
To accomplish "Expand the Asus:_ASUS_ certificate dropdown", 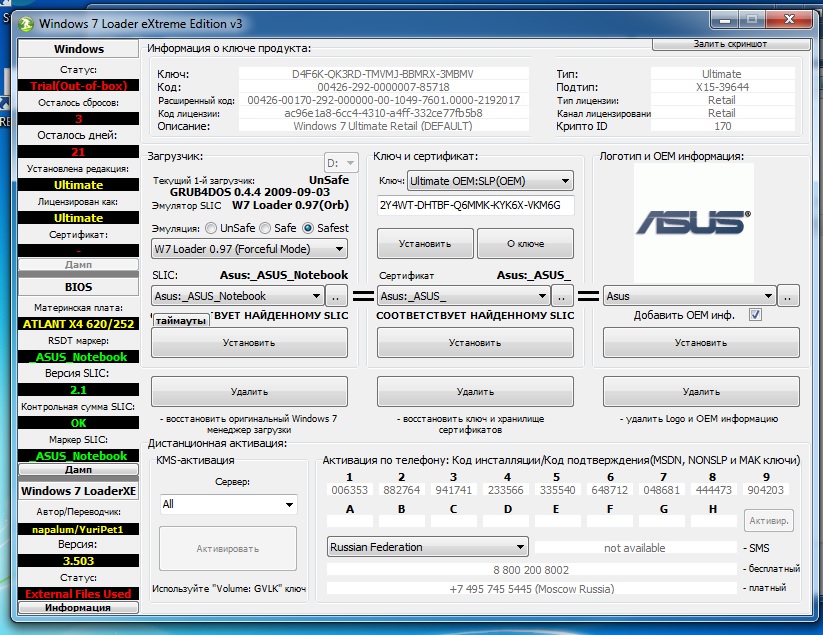I will tap(463, 296).
